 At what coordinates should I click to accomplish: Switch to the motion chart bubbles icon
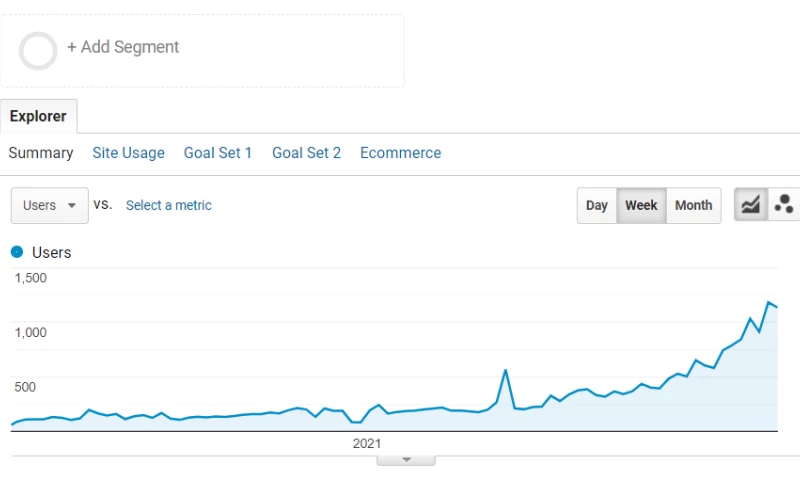784,205
